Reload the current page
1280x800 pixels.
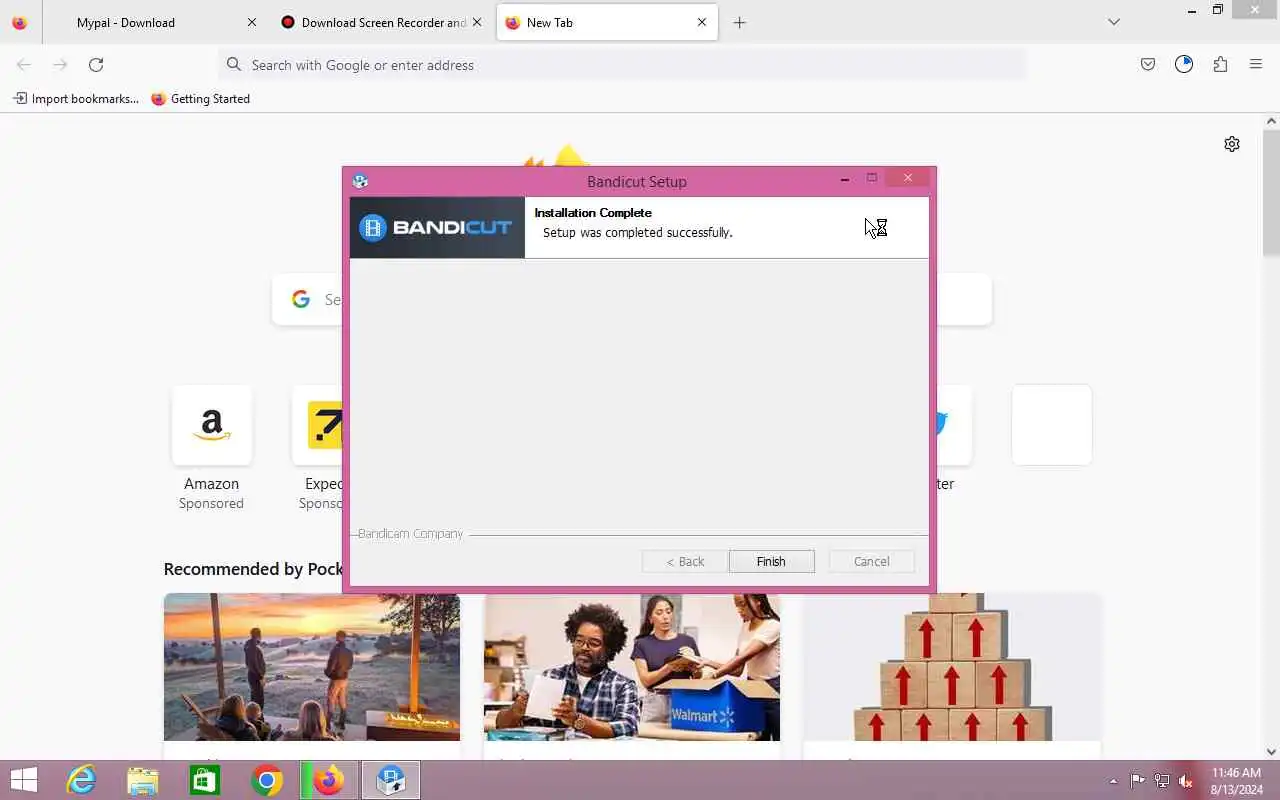pyautogui.click(x=96, y=64)
